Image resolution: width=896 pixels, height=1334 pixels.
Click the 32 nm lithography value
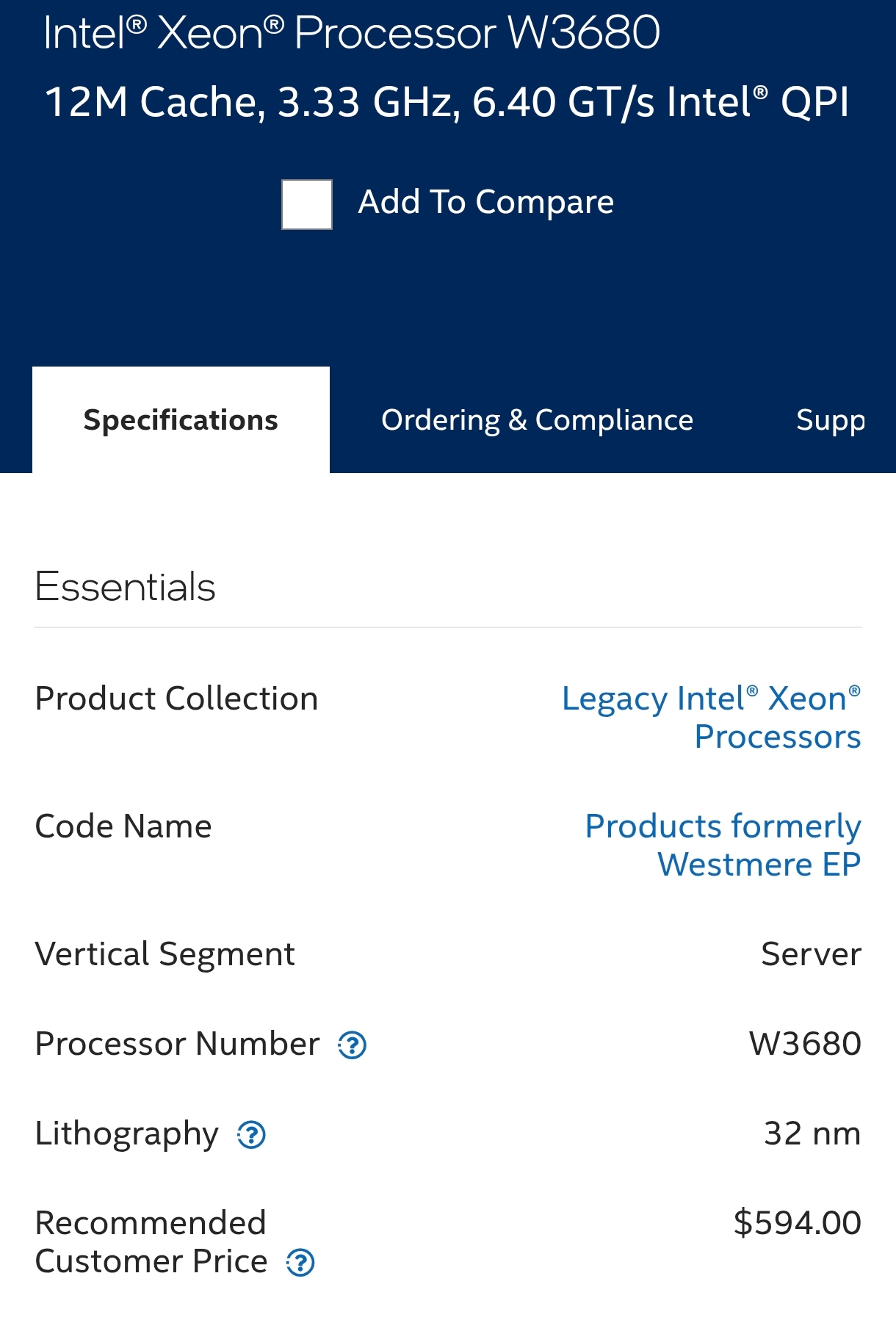pos(812,1133)
